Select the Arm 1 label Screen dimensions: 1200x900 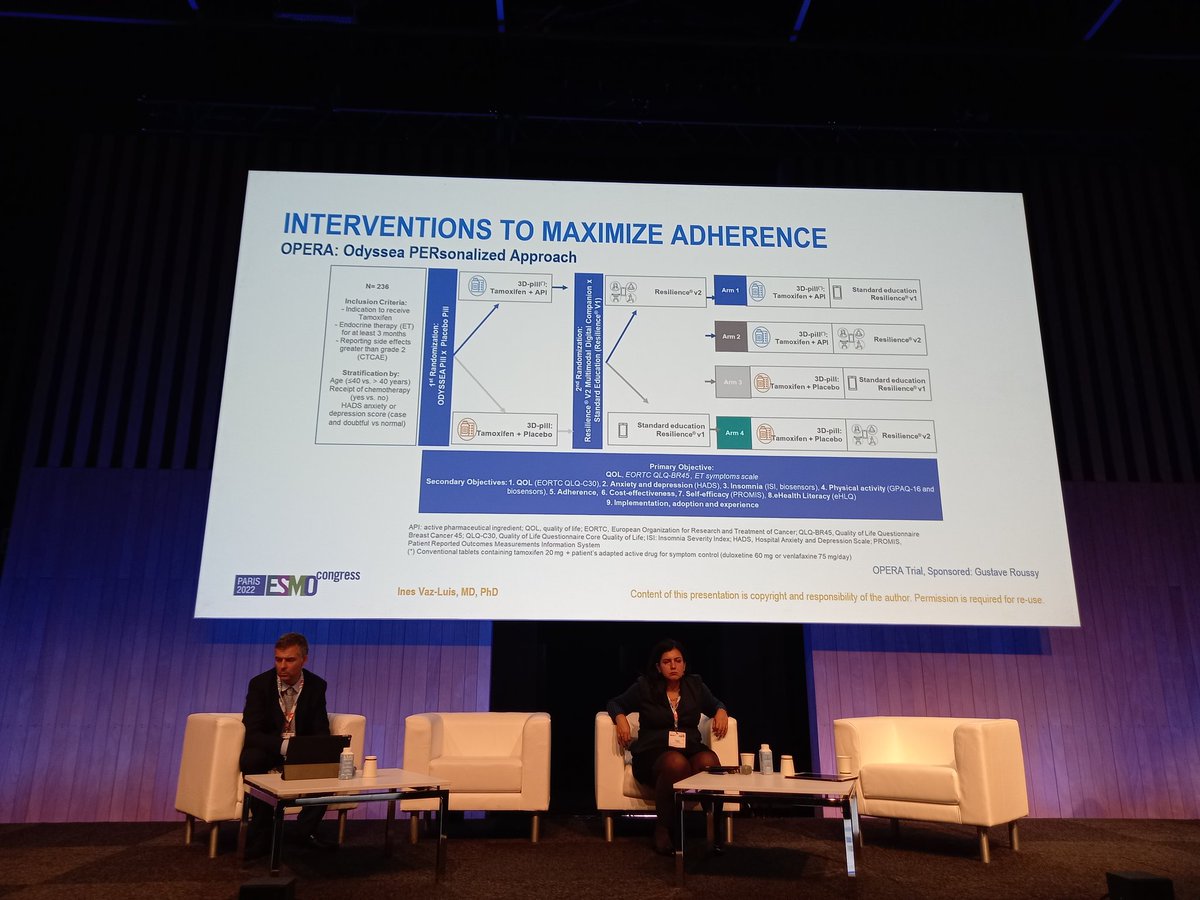point(729,291)
